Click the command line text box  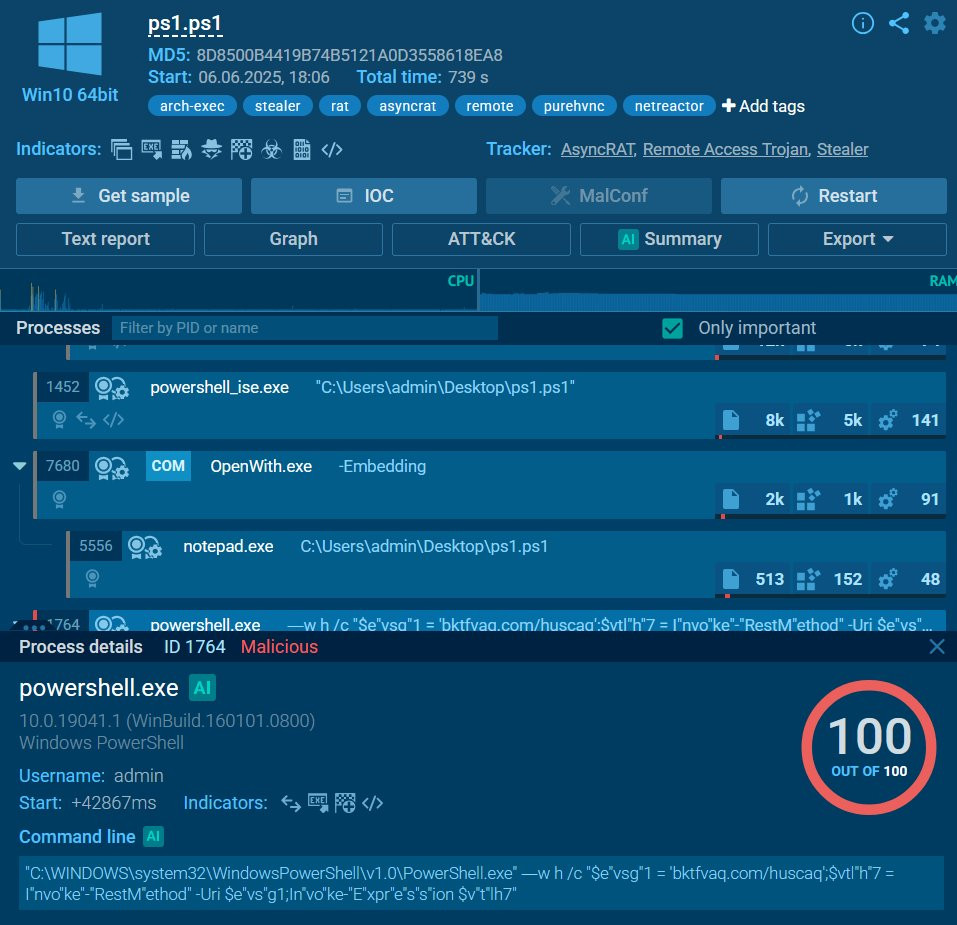tap(481, 884)
